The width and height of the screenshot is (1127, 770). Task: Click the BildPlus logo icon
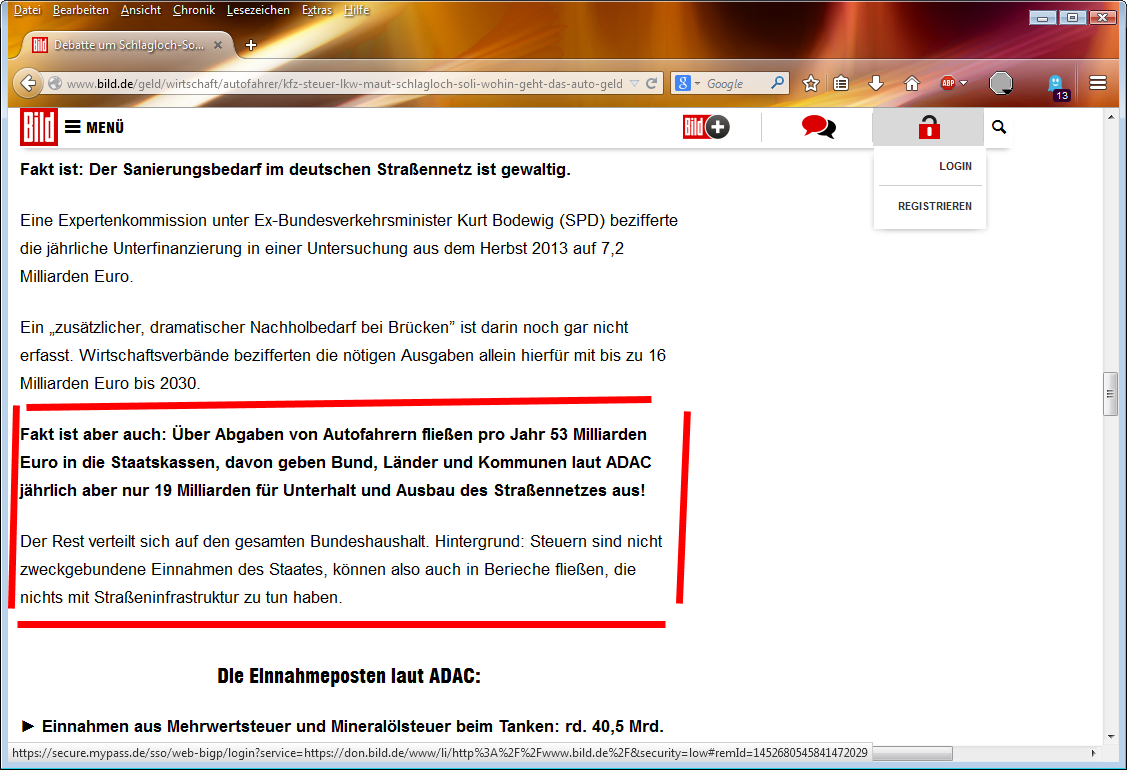[706, 127]
